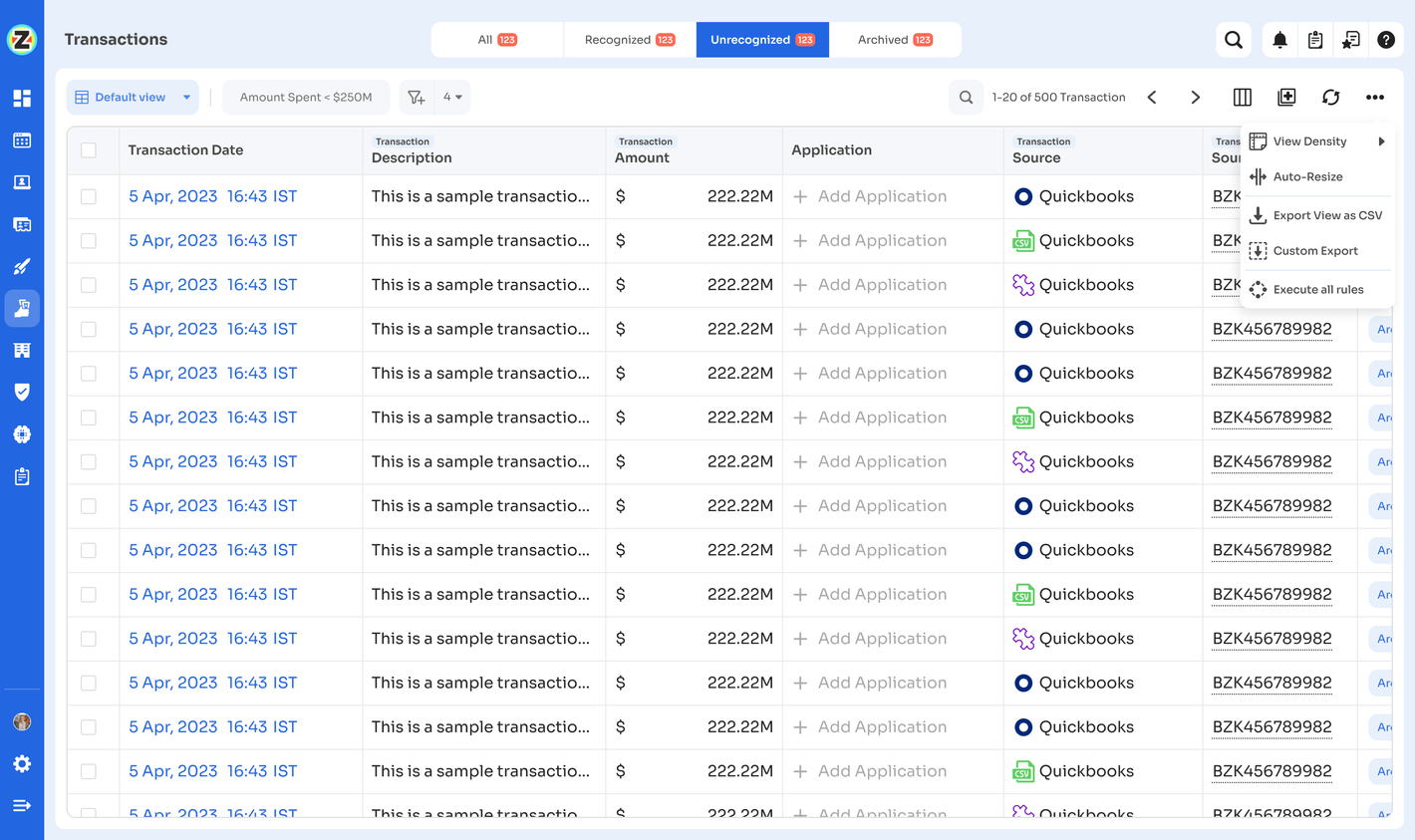
Task: Click the add filter funnel icon
Action: coord(417,97)
